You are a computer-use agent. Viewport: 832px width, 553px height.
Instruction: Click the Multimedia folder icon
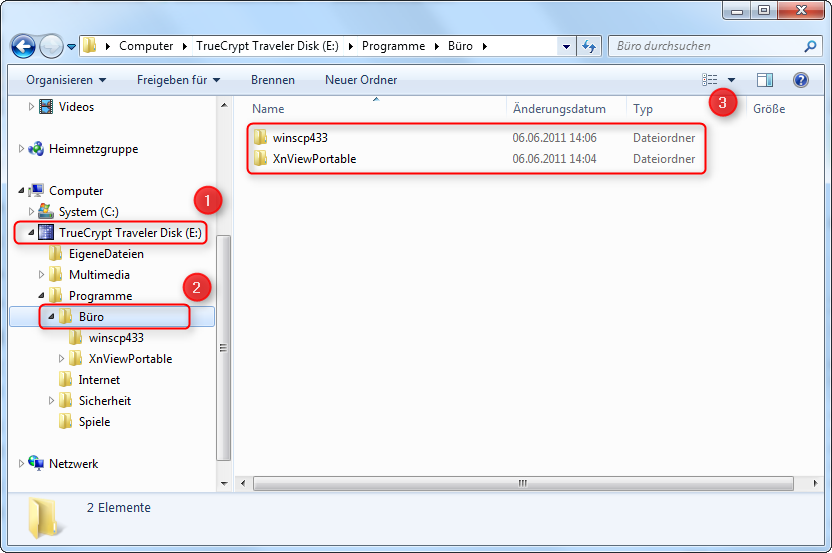[x=56, y=274]
